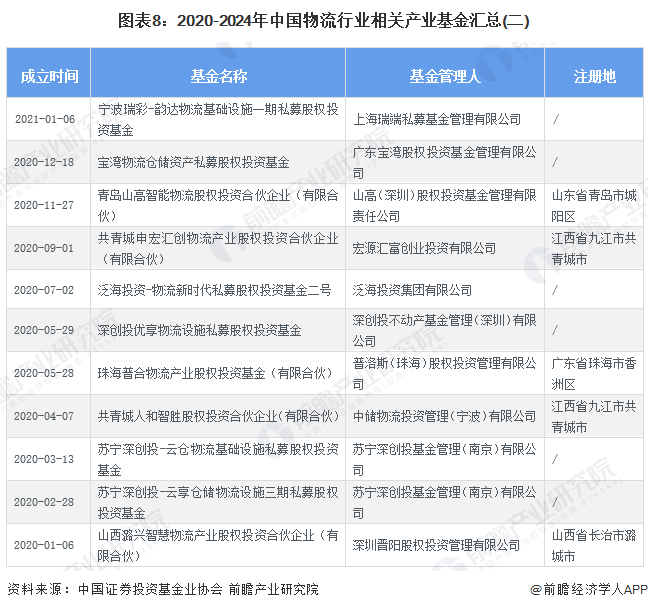648x610 pixels.
Task: Click fund name 苏宁深创投-云享仓储物流设施三期私募股权投资基金
Action: tap(218, 503)
